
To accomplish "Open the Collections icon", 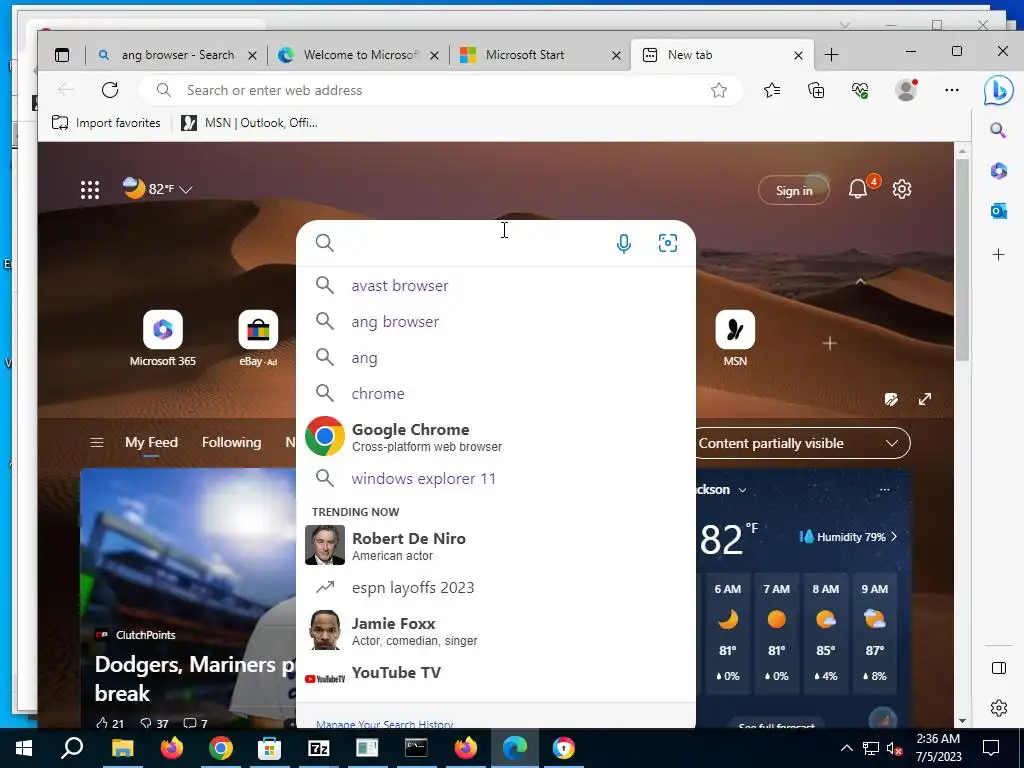I will (x=816, y=90).
